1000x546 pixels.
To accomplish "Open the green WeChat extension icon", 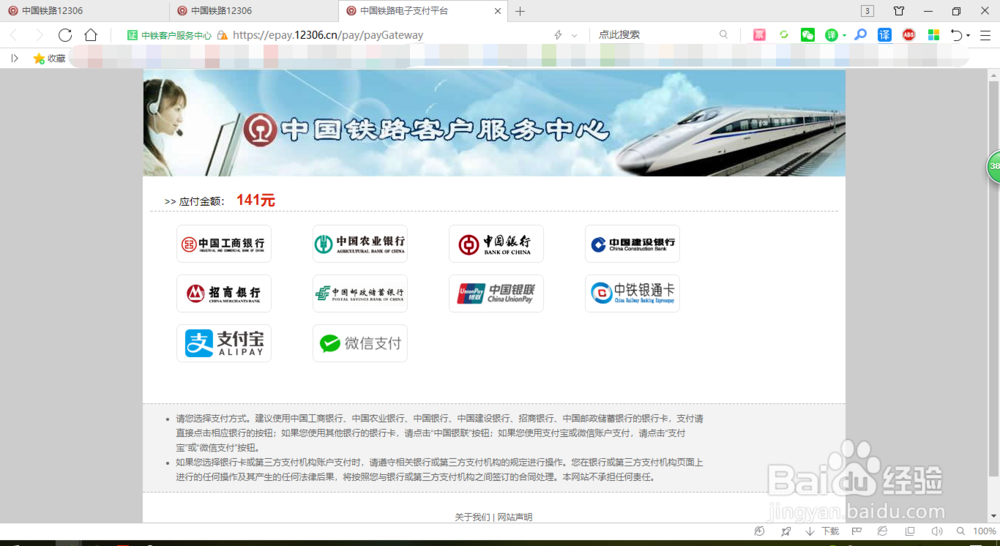I will coord(807,35).
